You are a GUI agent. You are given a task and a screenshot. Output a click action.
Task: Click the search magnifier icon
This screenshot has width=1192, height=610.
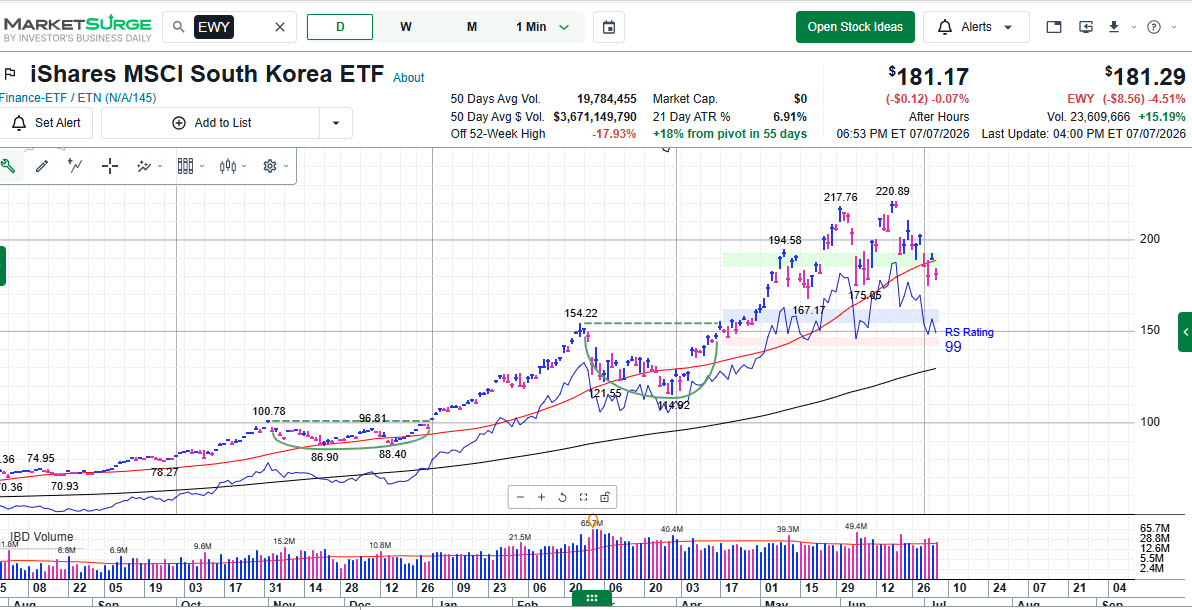179,27
